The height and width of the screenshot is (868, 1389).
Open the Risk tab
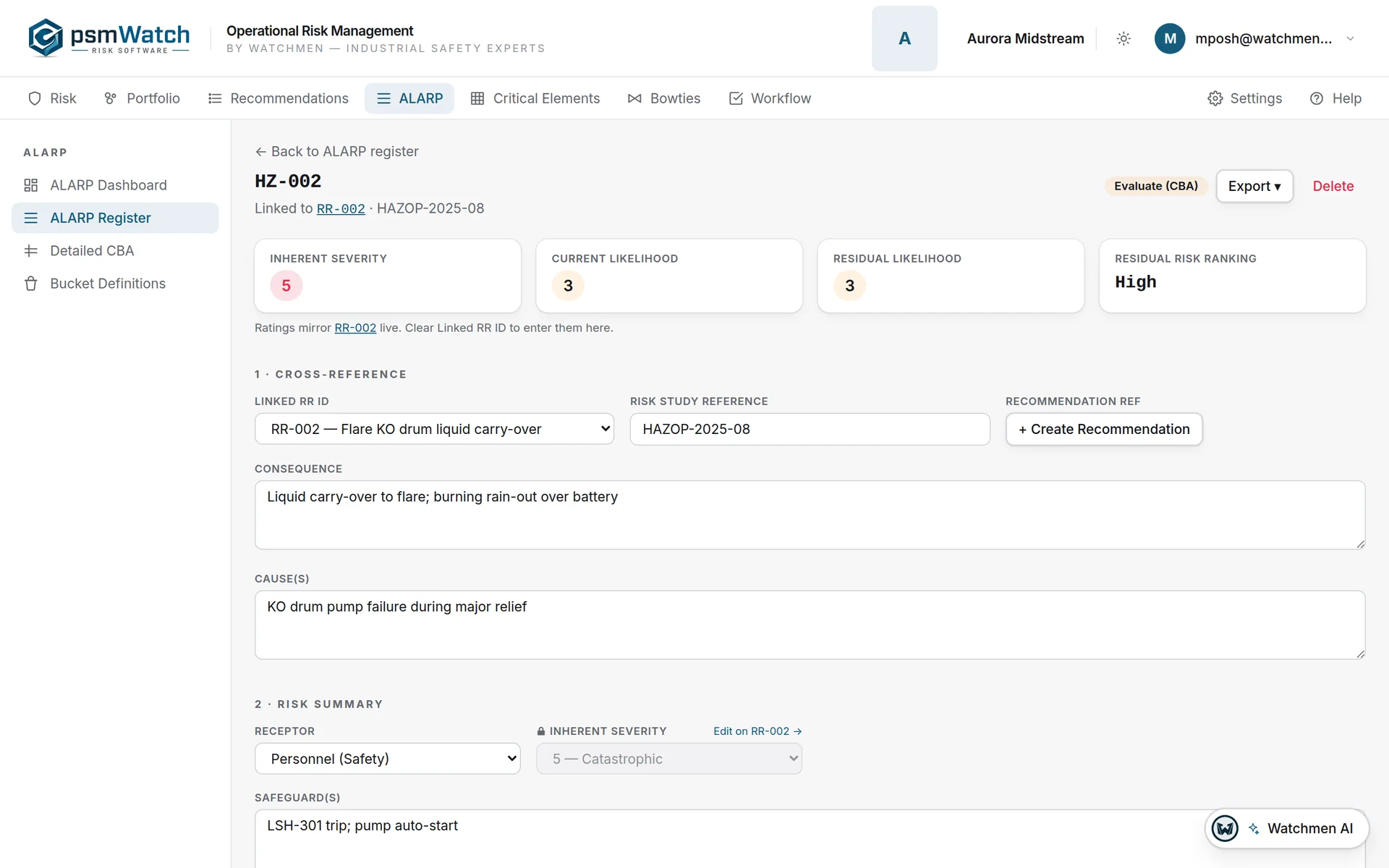[51, 98]
